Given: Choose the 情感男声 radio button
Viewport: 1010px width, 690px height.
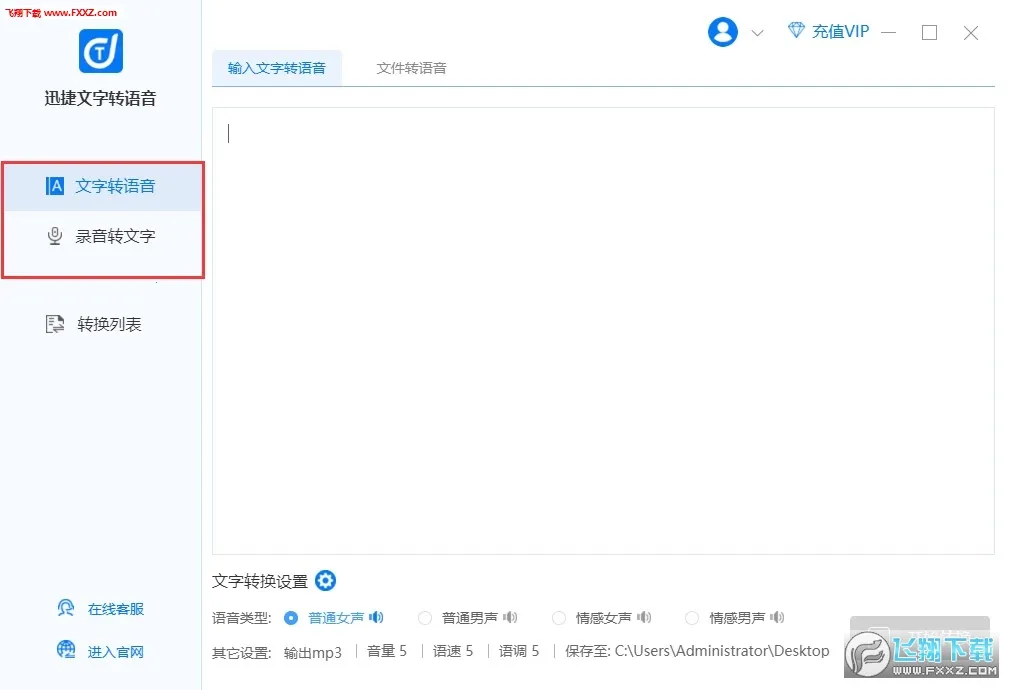Looking at the screenshot, I should 692,618.
